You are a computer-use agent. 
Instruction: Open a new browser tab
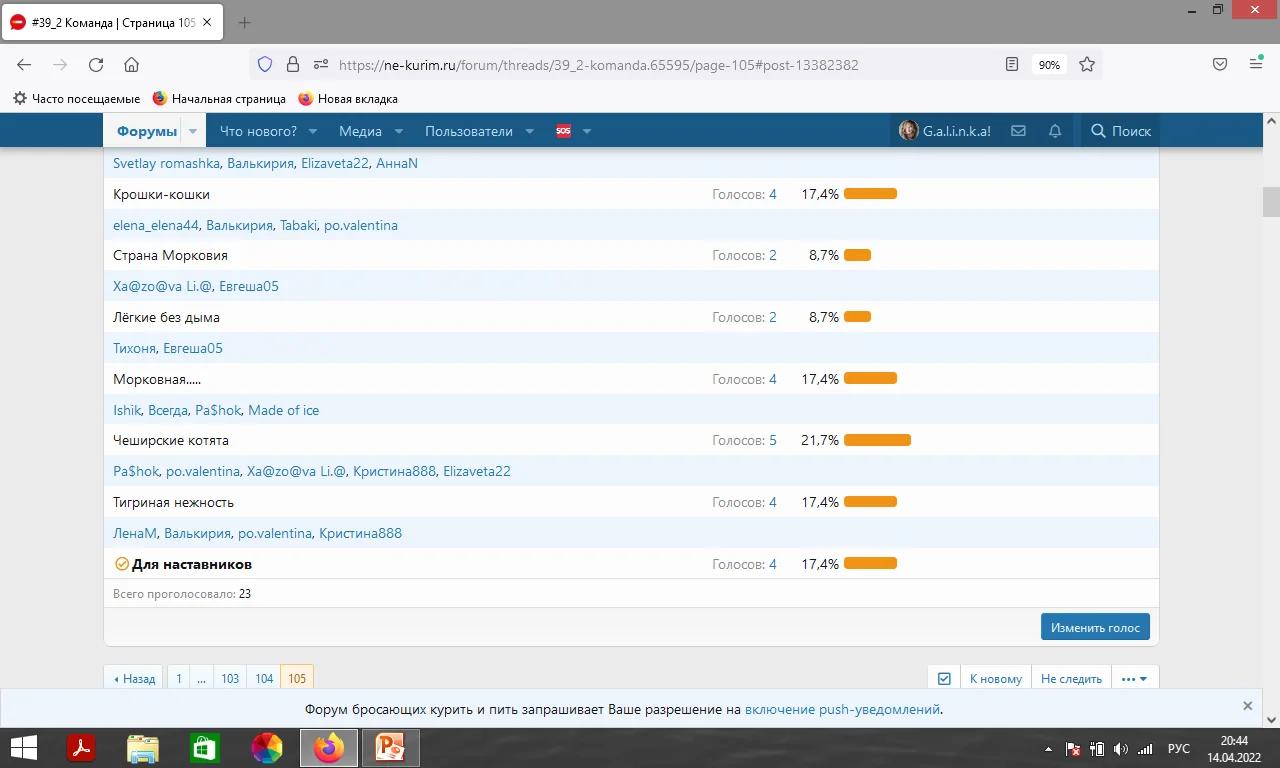coord(245,22)
